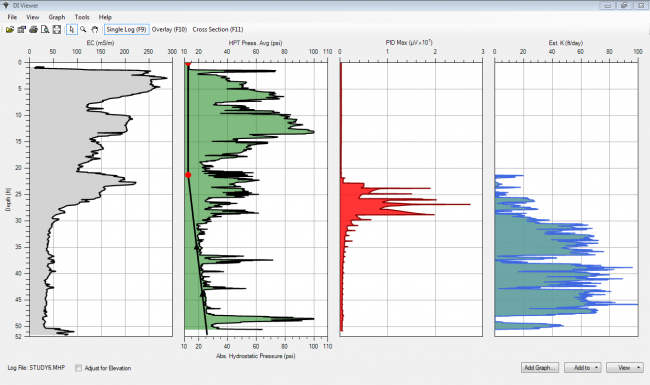Click the PID Max graph title
650x385 pixels.
[409, 42]
